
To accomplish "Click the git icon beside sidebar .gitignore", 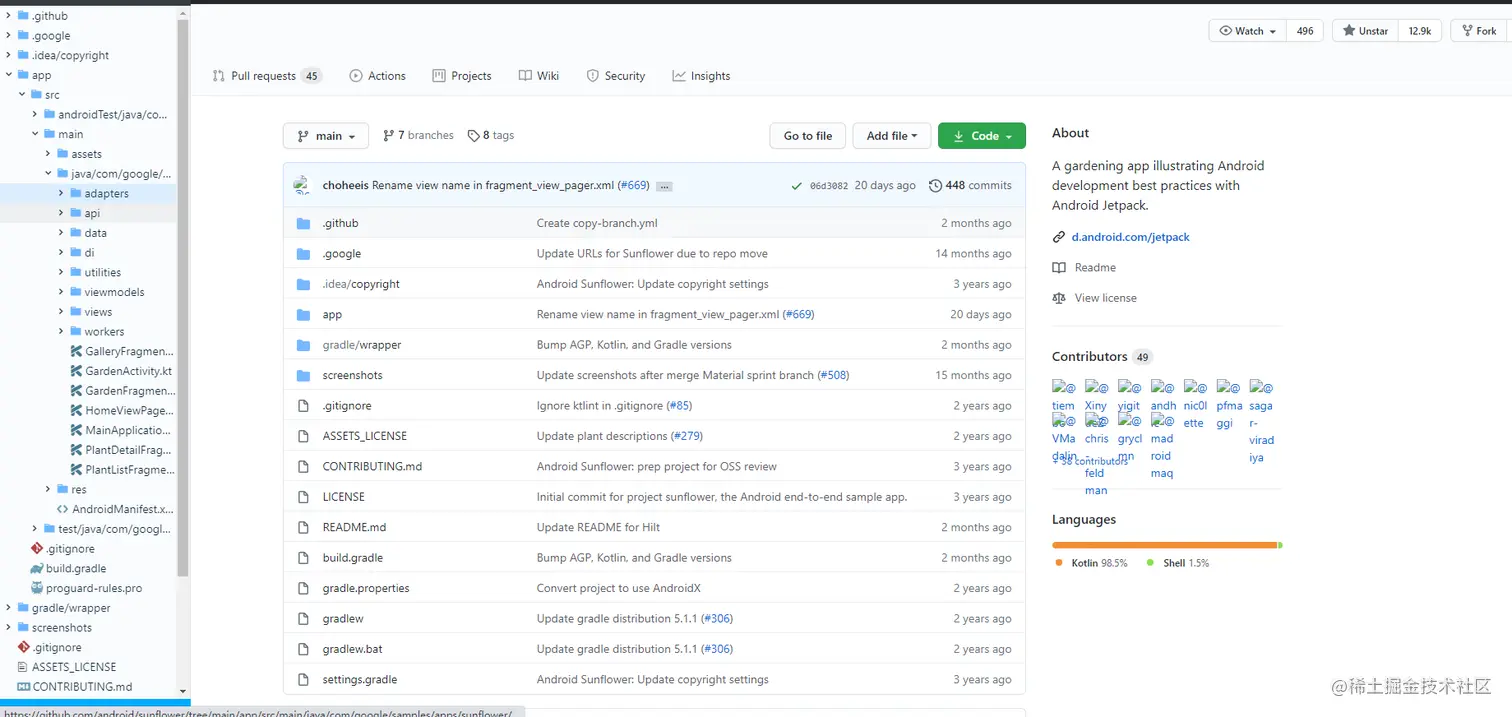I will [x=37, y=548].
